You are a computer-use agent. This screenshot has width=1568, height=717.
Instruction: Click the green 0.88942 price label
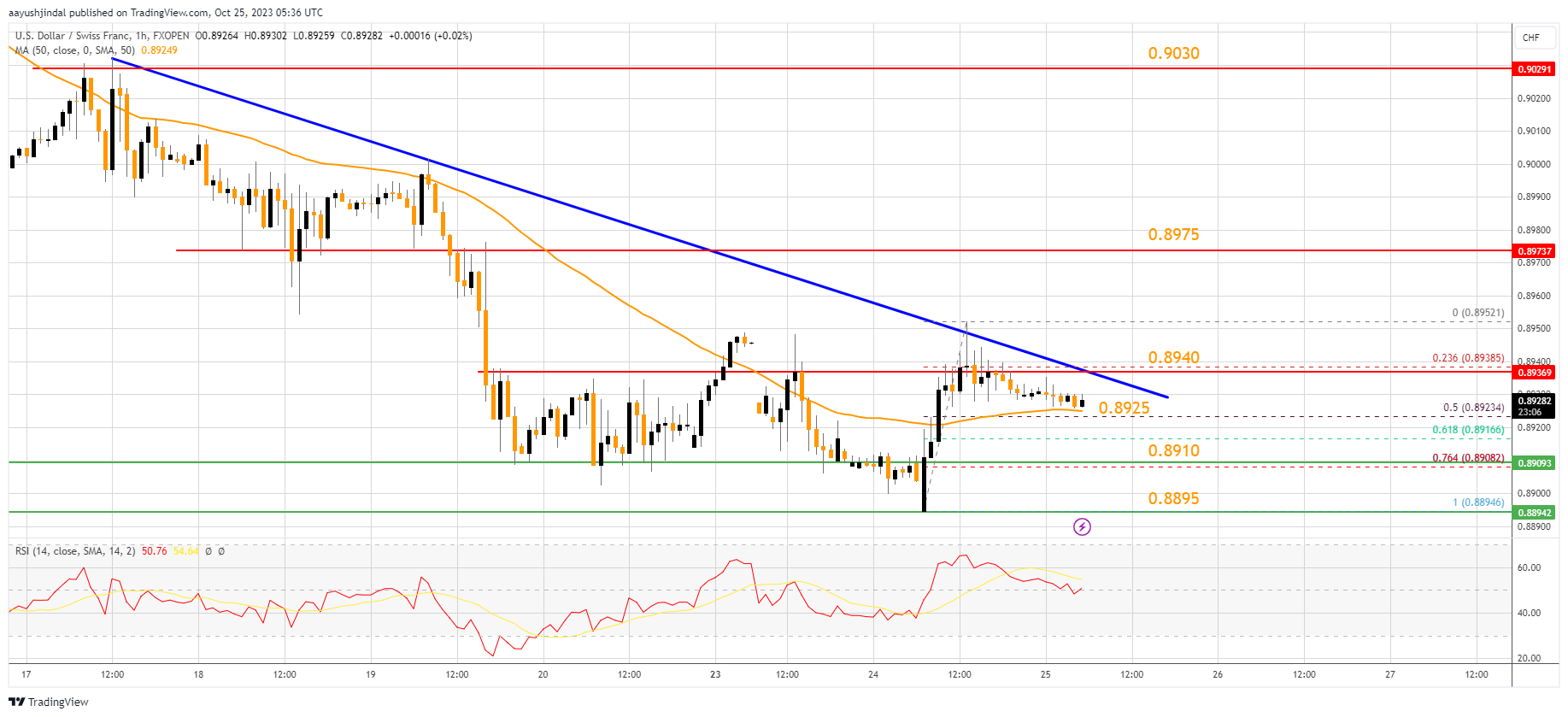(1534, 512)
